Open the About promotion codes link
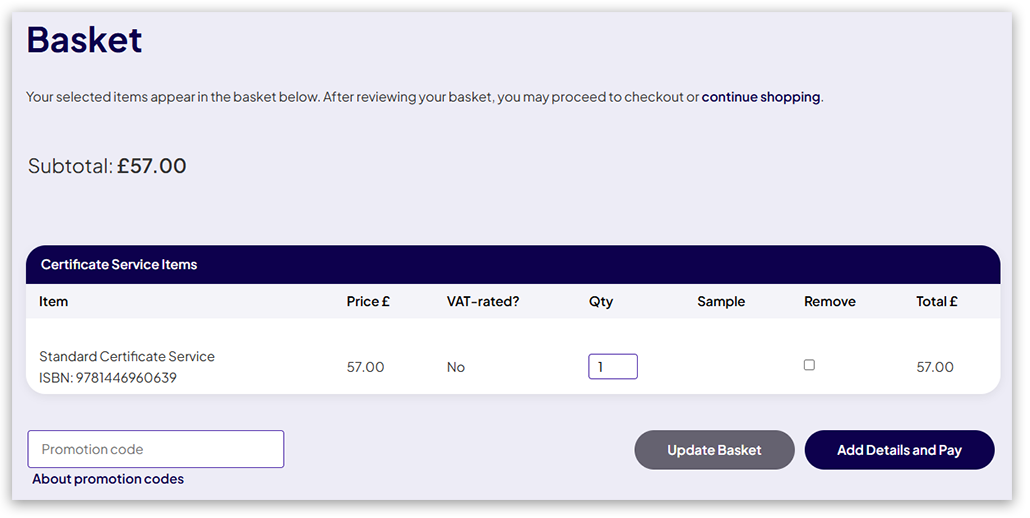 pos(108,479)
